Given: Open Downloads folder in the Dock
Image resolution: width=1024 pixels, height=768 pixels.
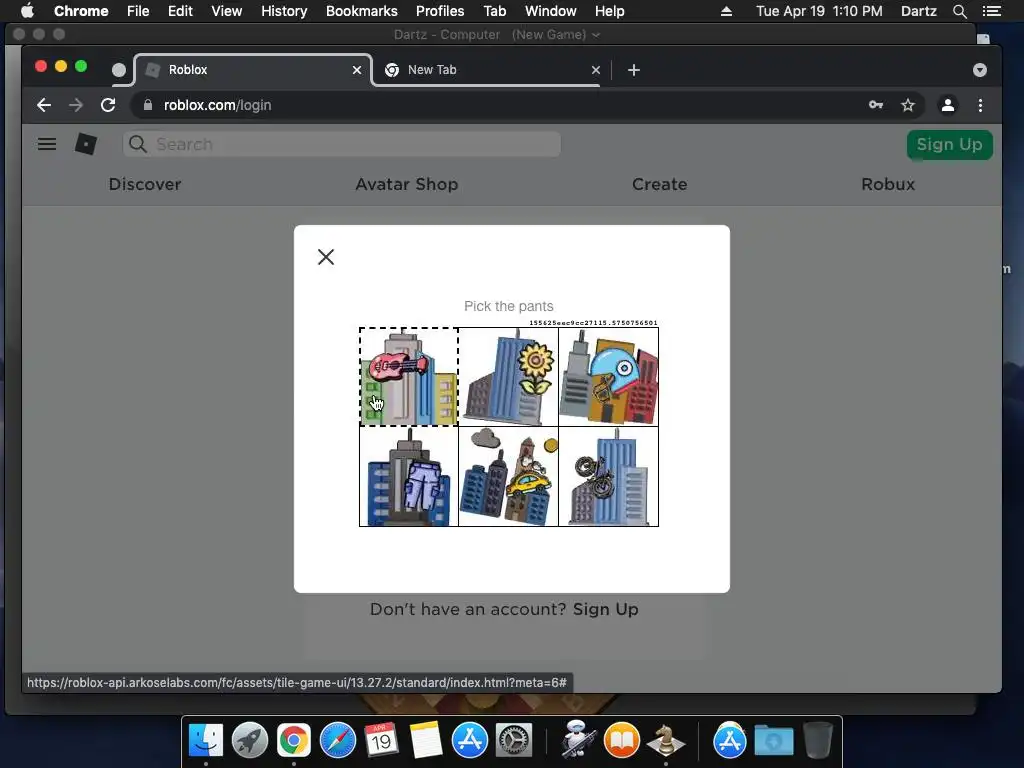Looking at the screenshot, I should tap(774, 741).
